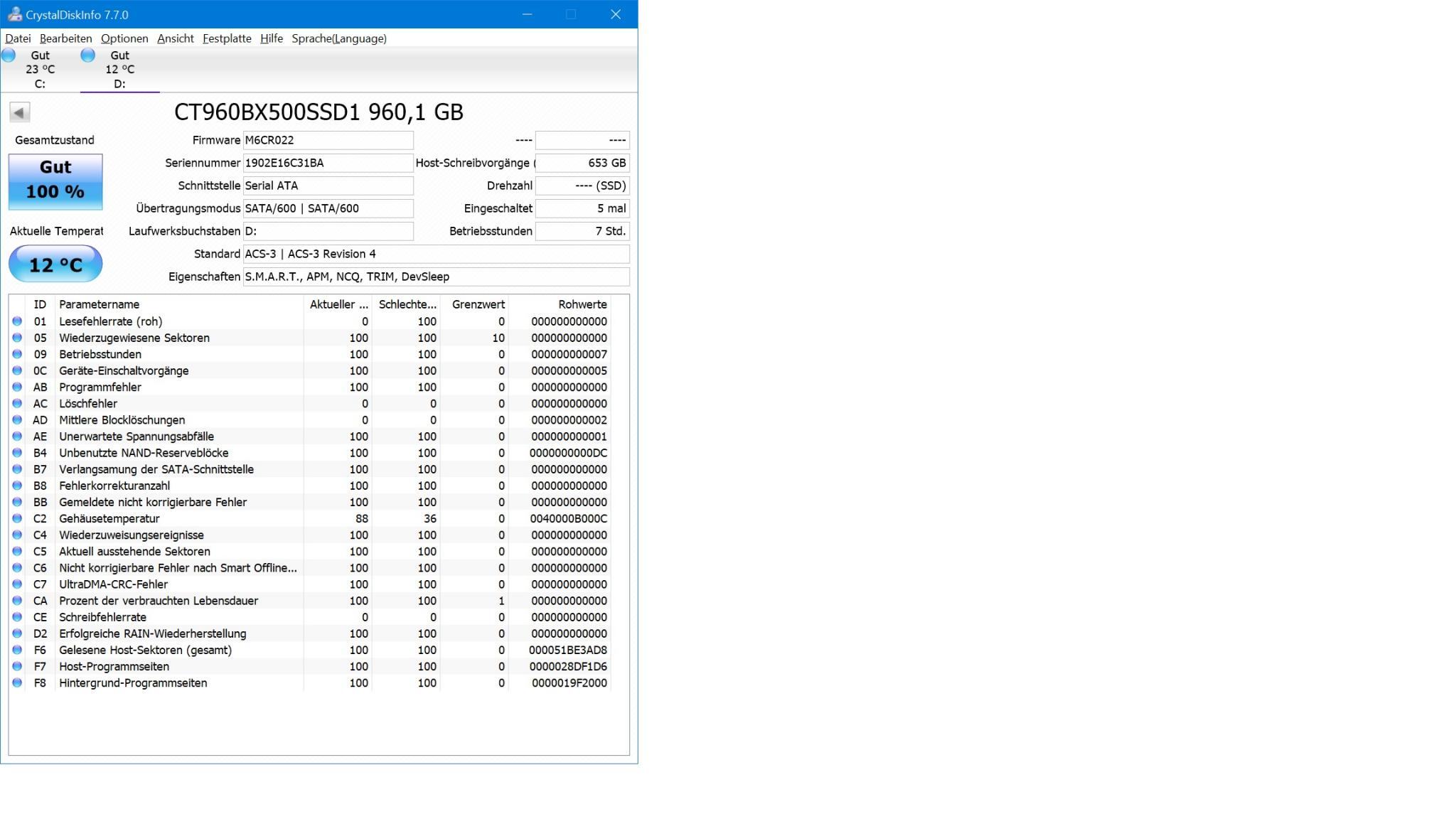Click raw value 0040000B000C

(x=568, y=518)
